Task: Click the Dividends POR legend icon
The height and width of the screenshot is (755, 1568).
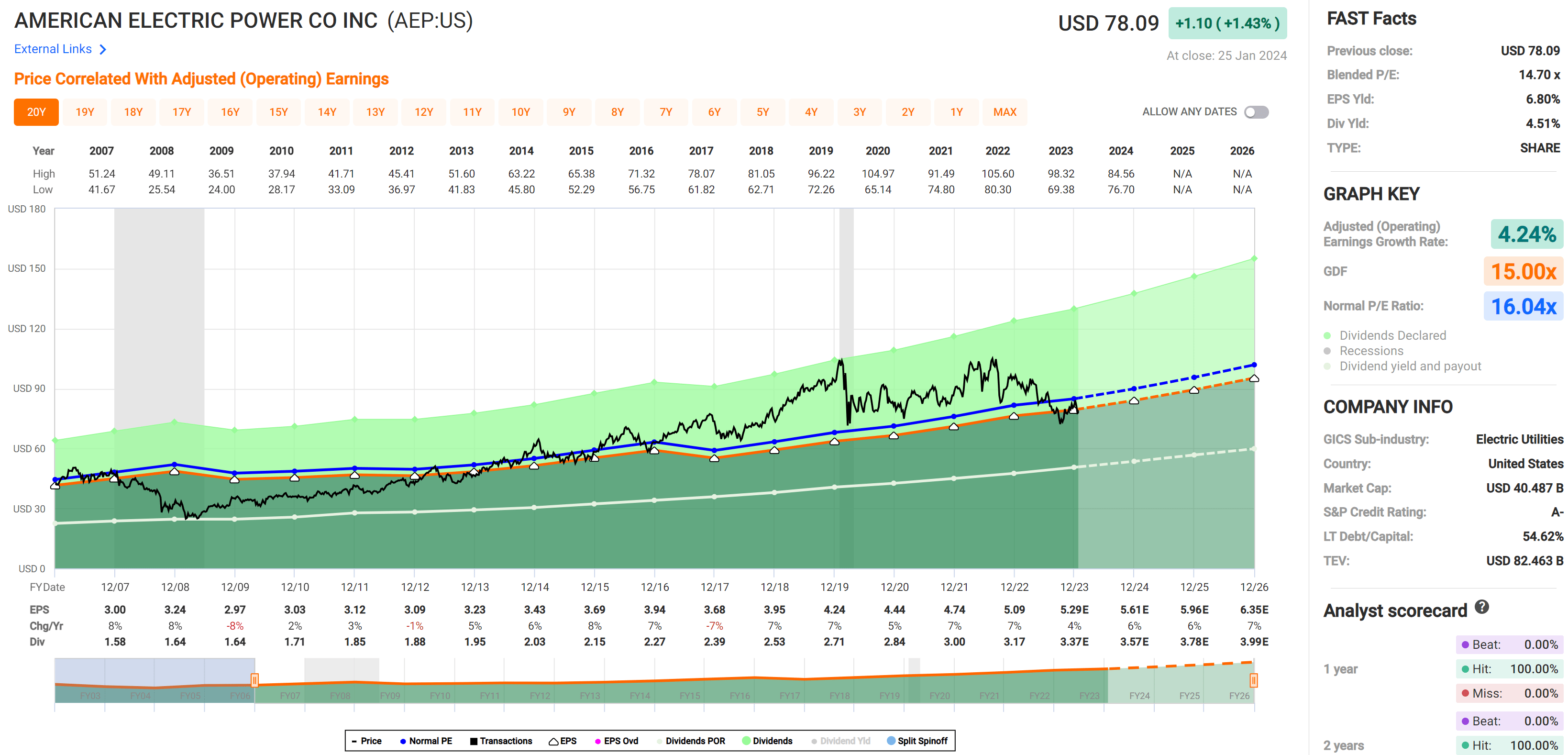Action: [659, 741]
